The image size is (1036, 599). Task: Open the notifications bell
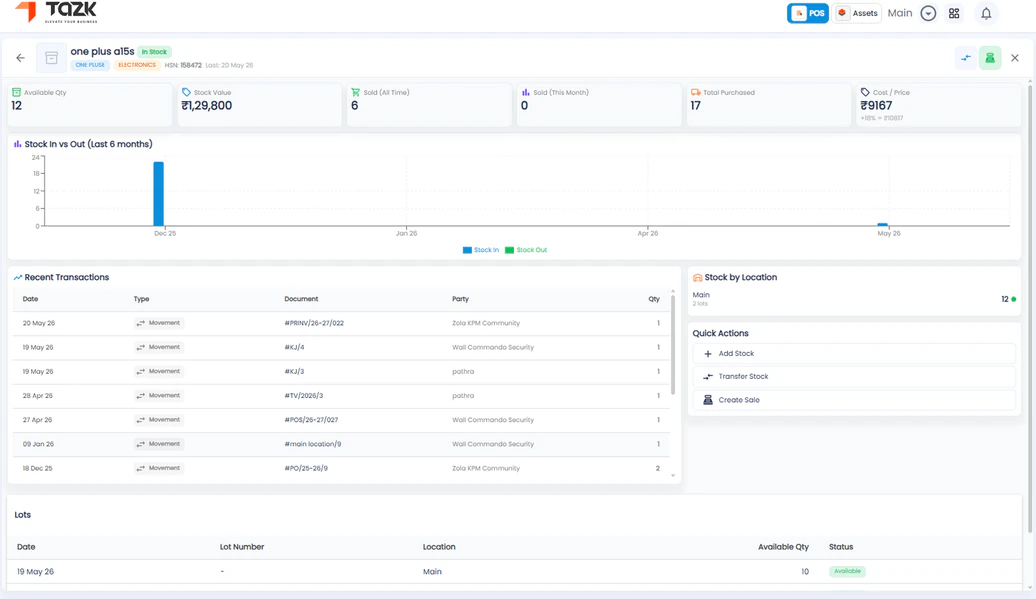986,13
